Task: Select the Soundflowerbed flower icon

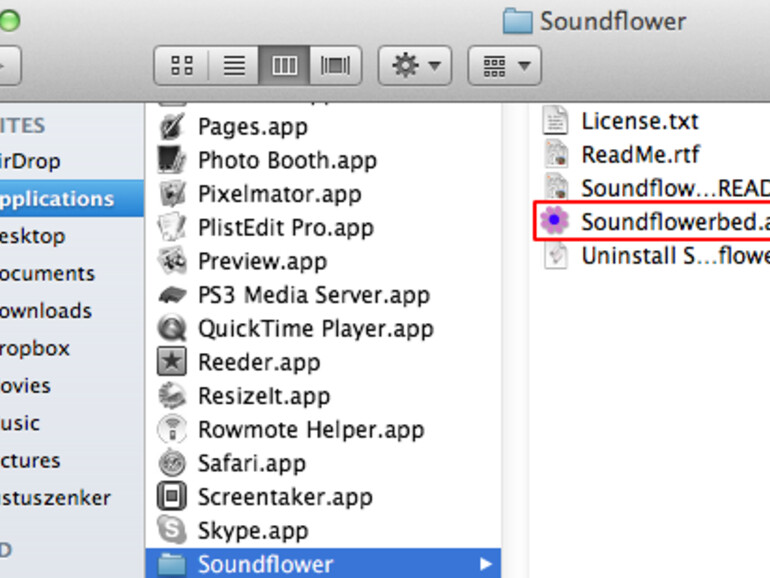Action: click(555, 221)
